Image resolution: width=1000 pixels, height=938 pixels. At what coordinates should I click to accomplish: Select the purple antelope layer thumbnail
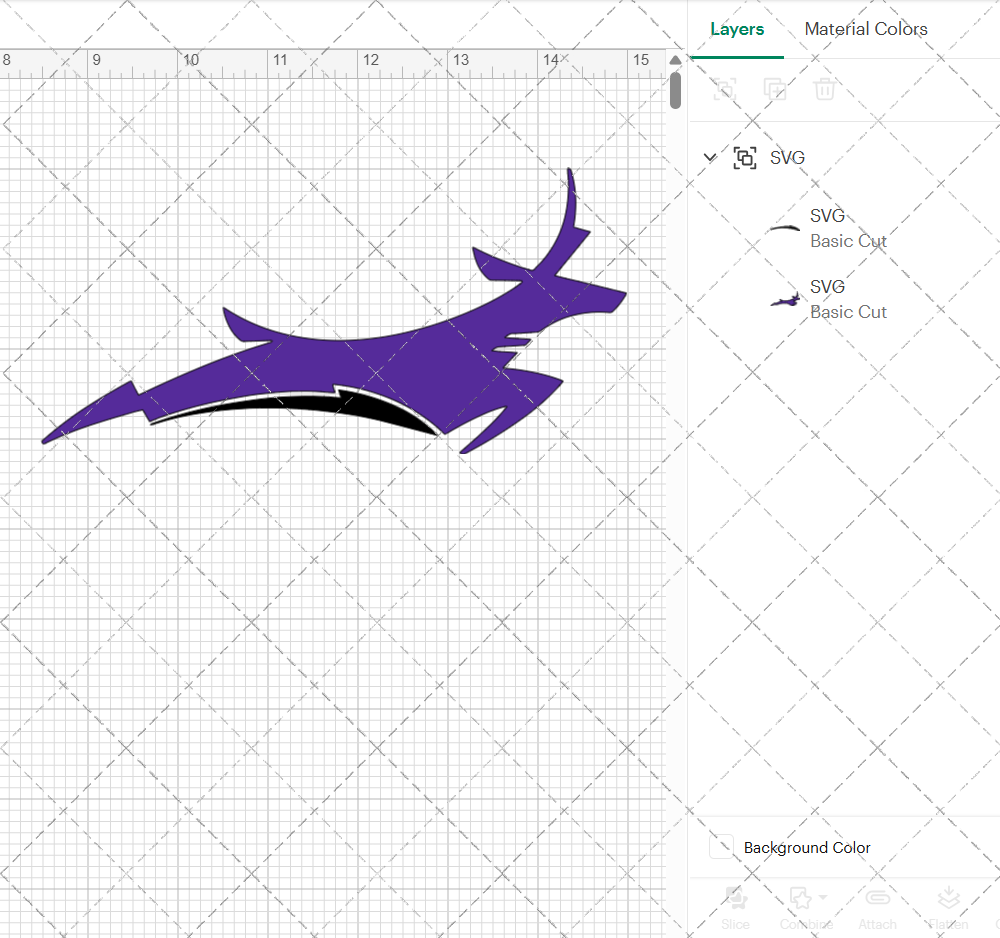coord(785,300)
